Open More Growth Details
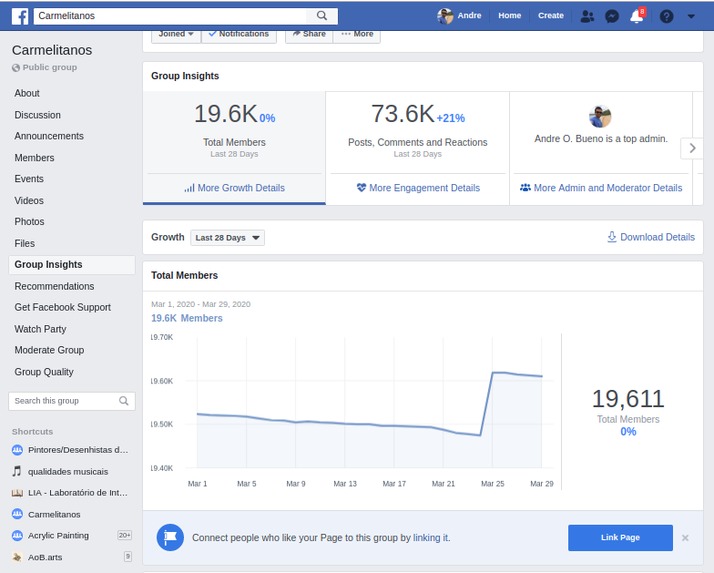The height and width of the screenshot is (573, 714). (235, 188)
